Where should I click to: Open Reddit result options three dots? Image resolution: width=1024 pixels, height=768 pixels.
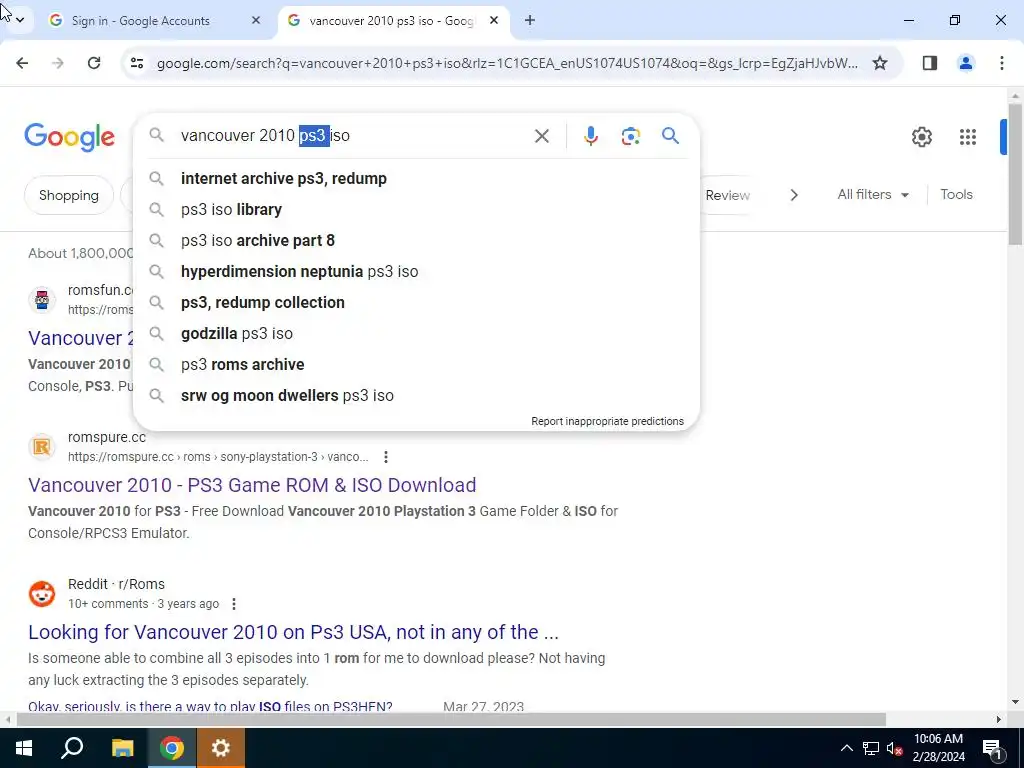pyautogui.click(x=234, y=604)
